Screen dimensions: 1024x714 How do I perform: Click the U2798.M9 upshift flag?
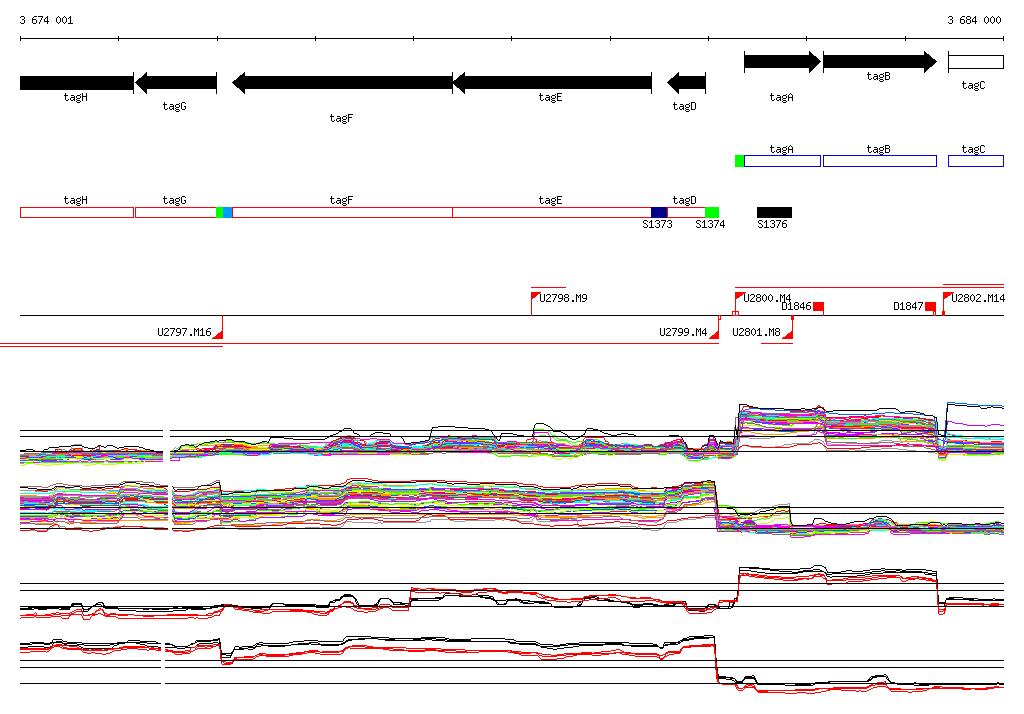[x=535, y=297]
